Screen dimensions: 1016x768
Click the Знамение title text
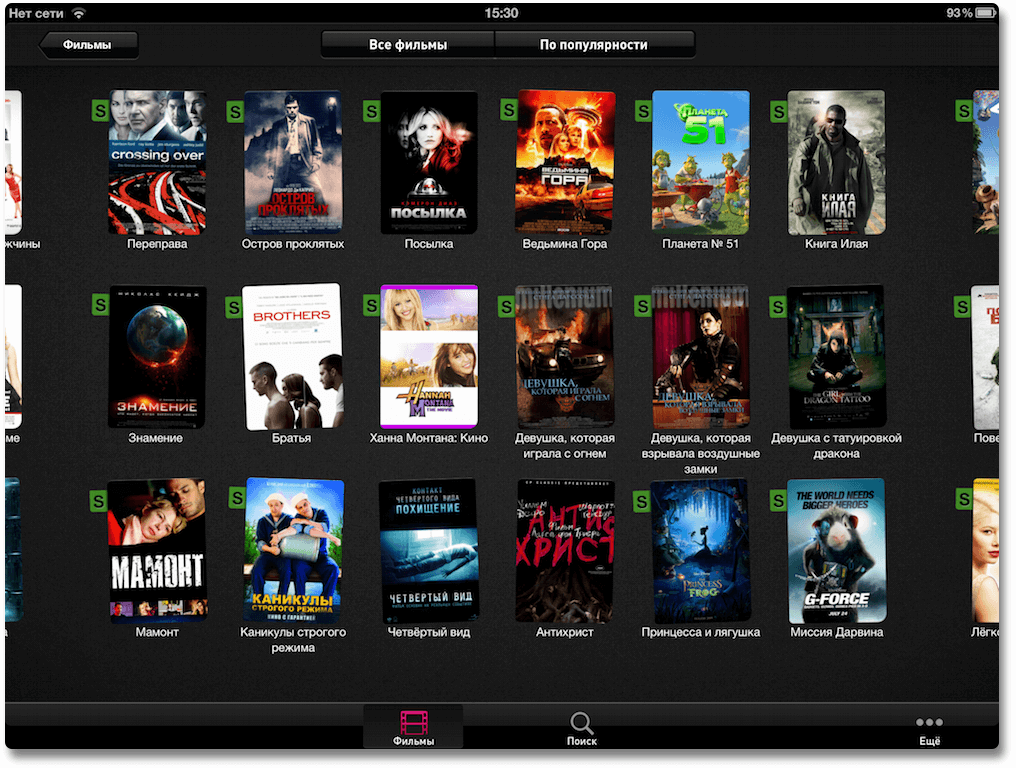coord(156,438)
